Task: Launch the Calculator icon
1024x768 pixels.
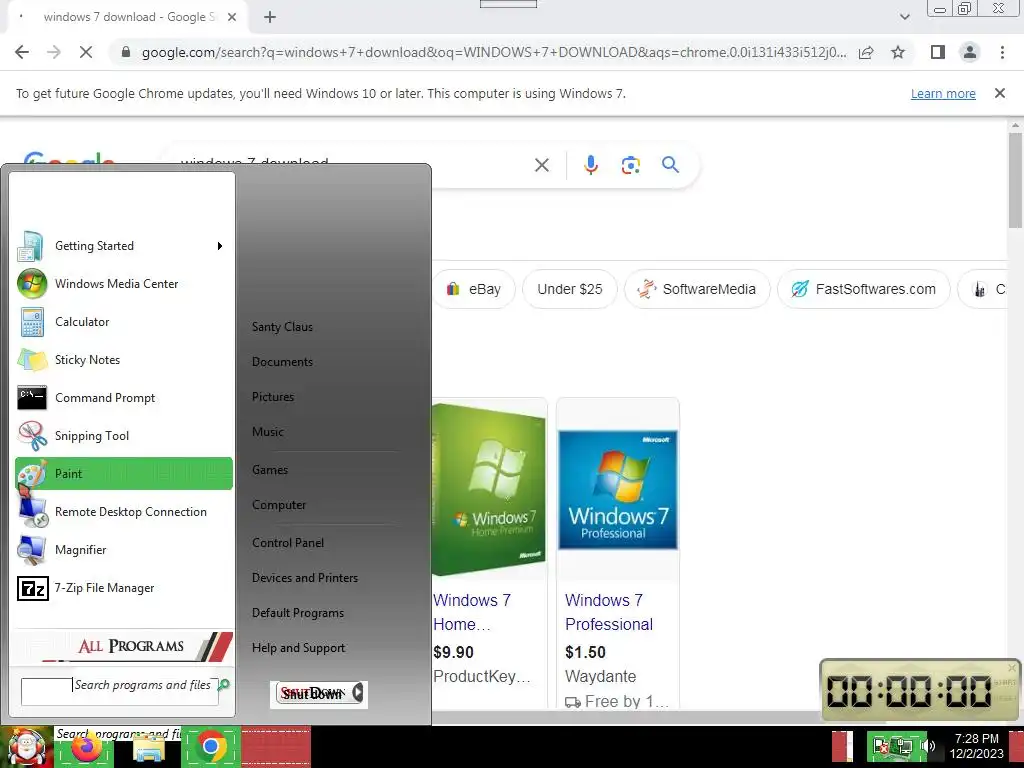Action: 32,322
